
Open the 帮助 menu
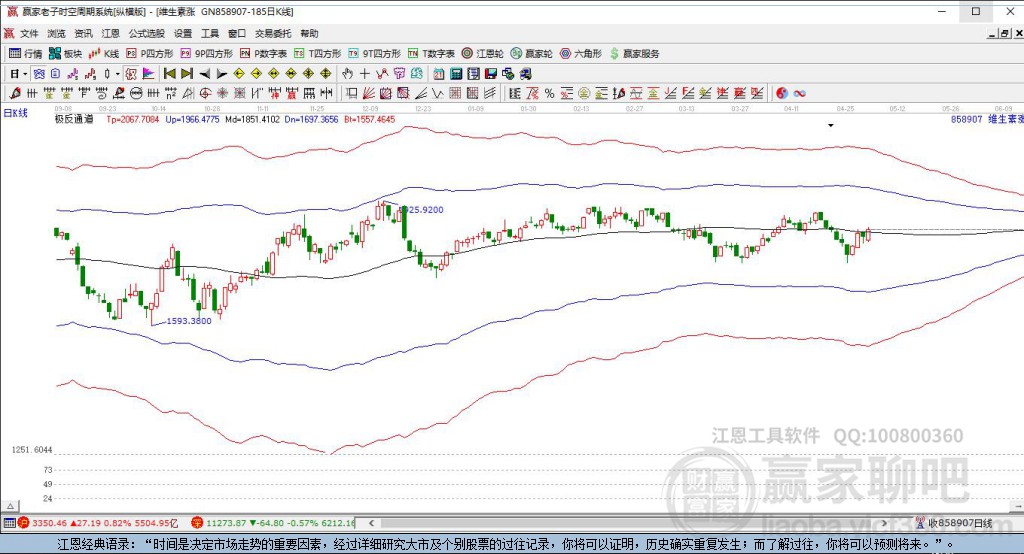[309, 33]
